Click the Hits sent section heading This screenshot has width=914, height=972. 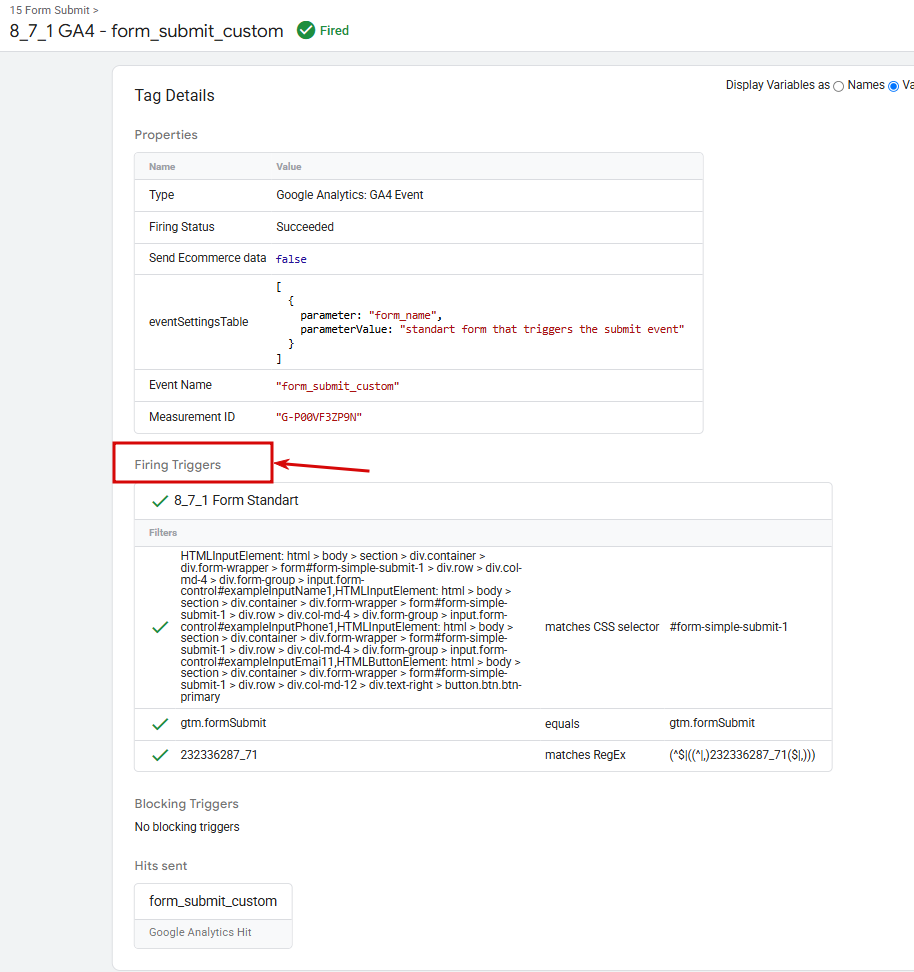[x=161, y=866]
